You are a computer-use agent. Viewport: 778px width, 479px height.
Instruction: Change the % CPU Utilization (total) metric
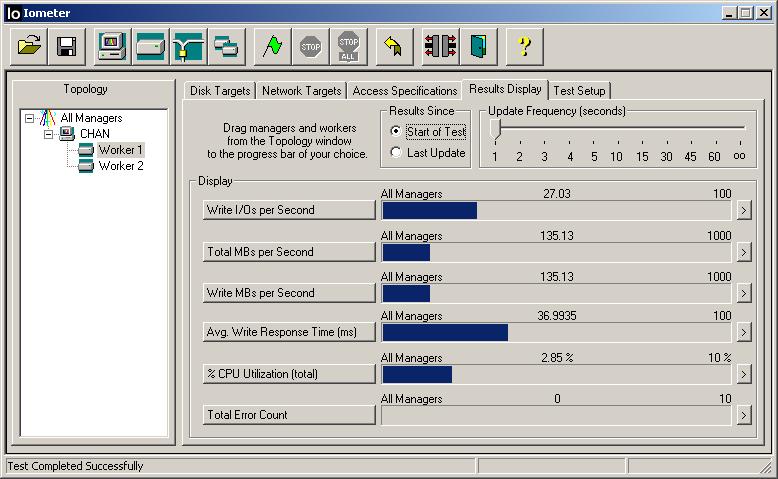289,374
